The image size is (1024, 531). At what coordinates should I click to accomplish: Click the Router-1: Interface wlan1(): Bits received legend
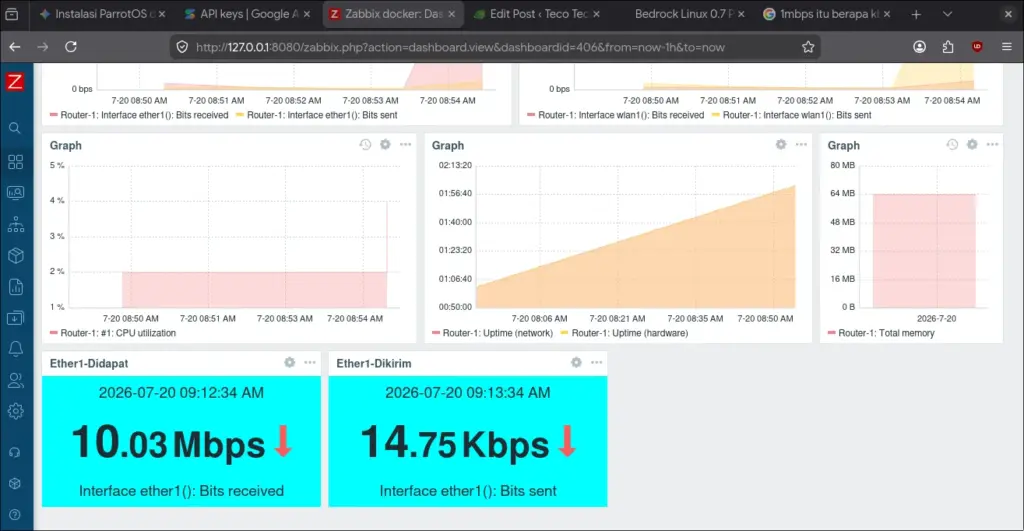click(616, 115)
